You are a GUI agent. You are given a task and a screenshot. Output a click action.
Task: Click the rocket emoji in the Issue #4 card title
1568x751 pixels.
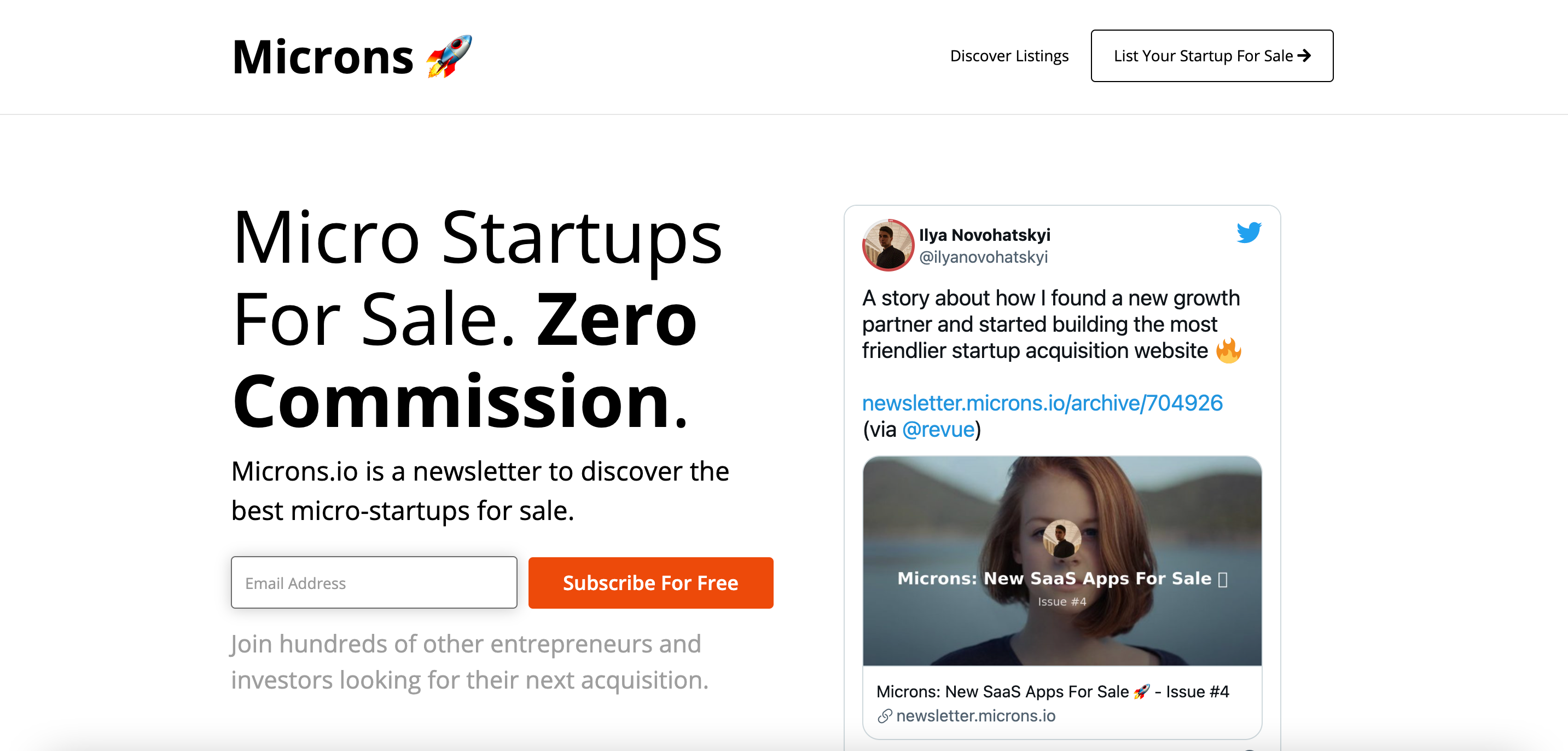pyautogui.click(x=1141, y=691)
